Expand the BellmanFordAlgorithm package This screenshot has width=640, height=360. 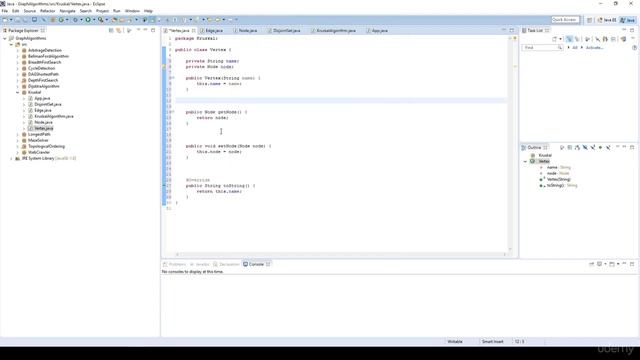tap(18, 56)
